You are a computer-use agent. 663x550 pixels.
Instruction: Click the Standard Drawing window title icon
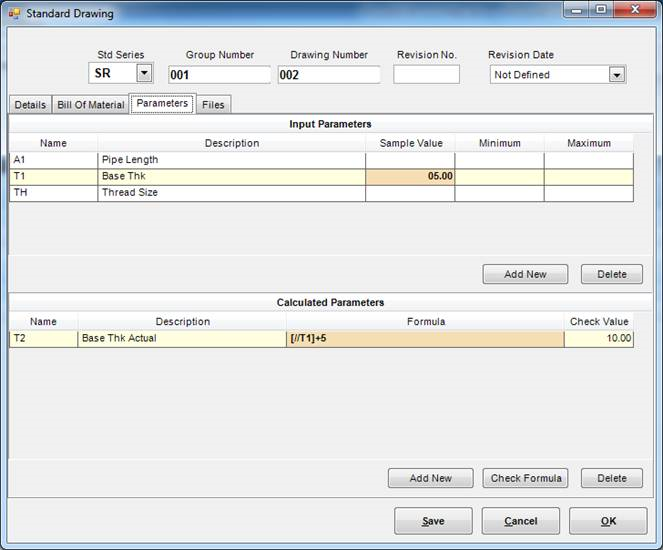(14, 14)
